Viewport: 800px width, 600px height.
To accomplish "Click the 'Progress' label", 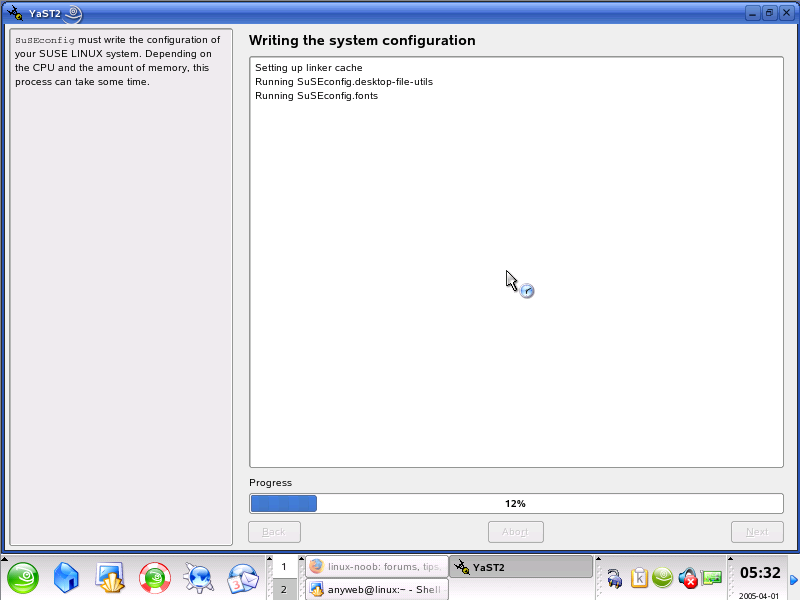I will [x=270, y=483].
